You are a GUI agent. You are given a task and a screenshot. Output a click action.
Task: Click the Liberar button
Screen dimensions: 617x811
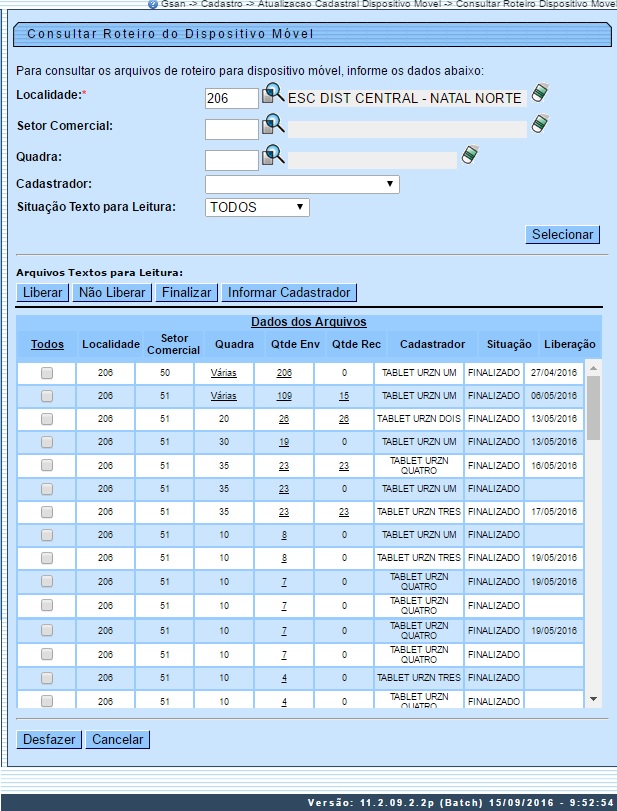(x=42, y=293)
